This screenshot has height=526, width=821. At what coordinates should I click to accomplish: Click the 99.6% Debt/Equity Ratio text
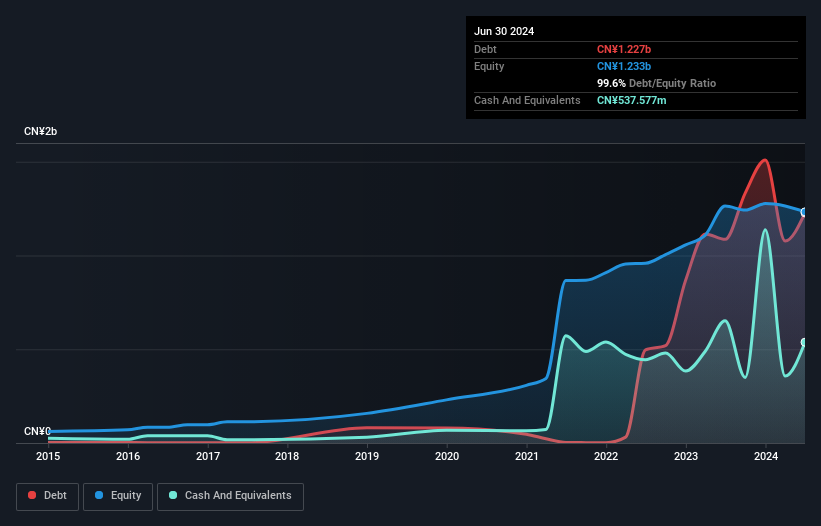click(x=657, y=83)
